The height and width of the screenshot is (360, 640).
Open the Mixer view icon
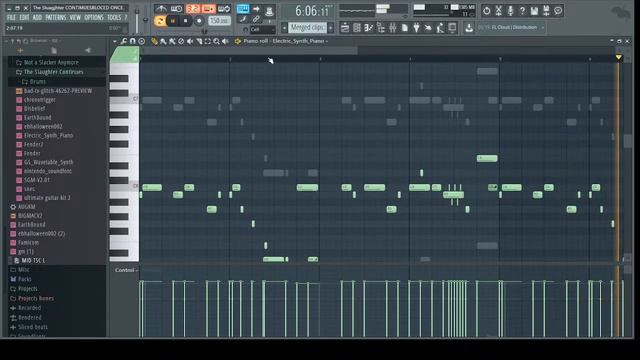[x=393, y=28]
